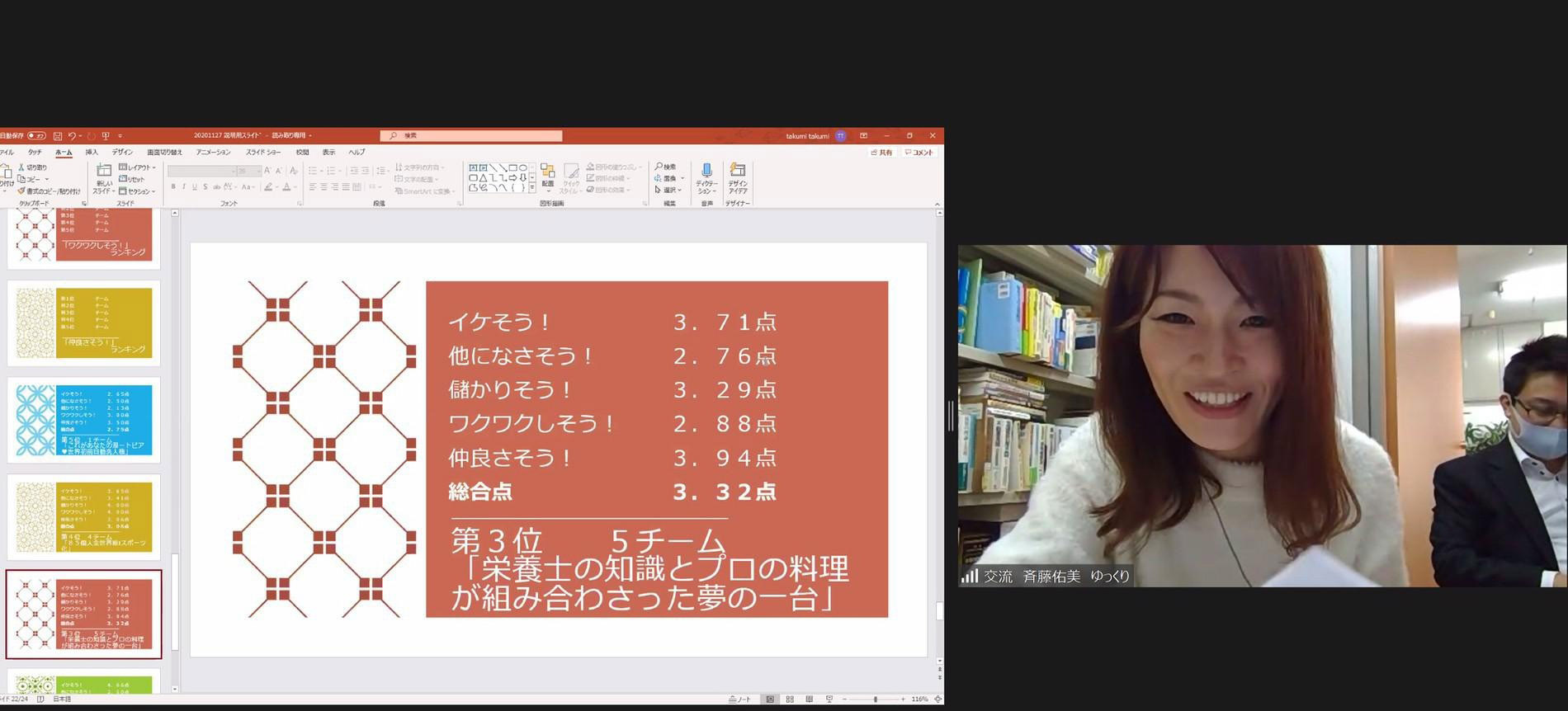Click the ribbon display options icon
The height and width of the screenshot is (711, 1568).
coord(863,135)
